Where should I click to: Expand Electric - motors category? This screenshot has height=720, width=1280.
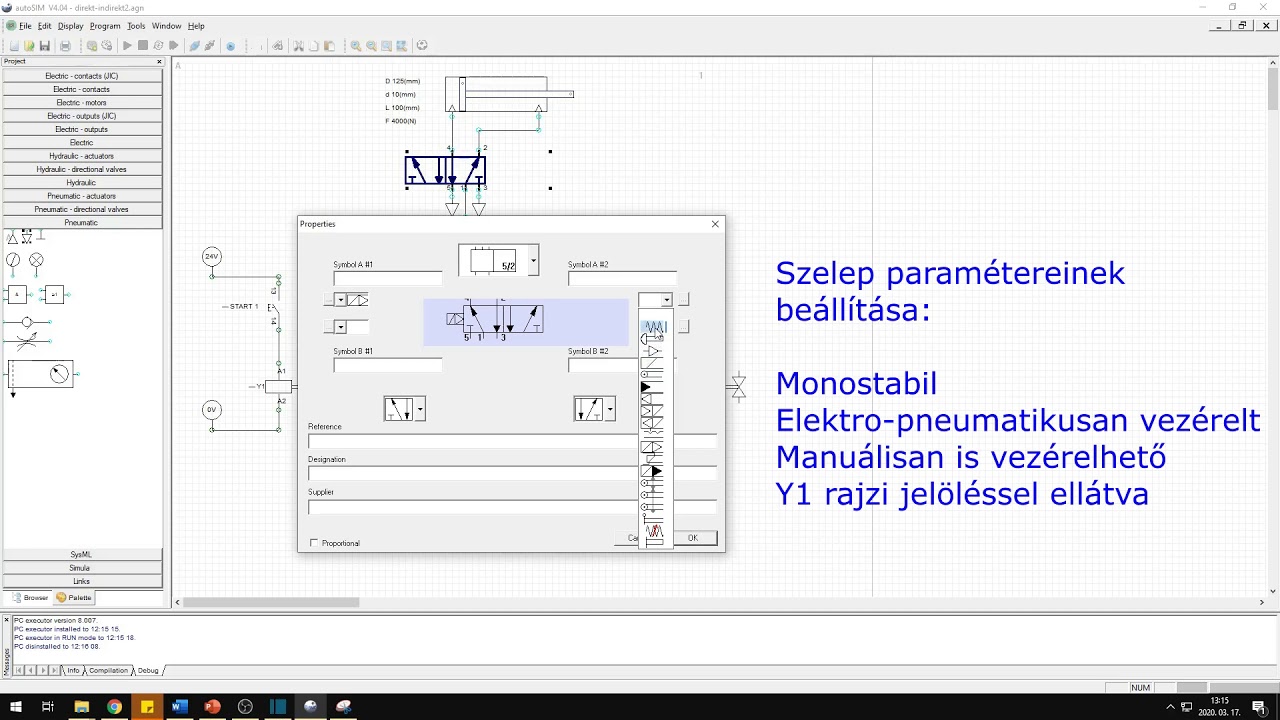[82, 102]
